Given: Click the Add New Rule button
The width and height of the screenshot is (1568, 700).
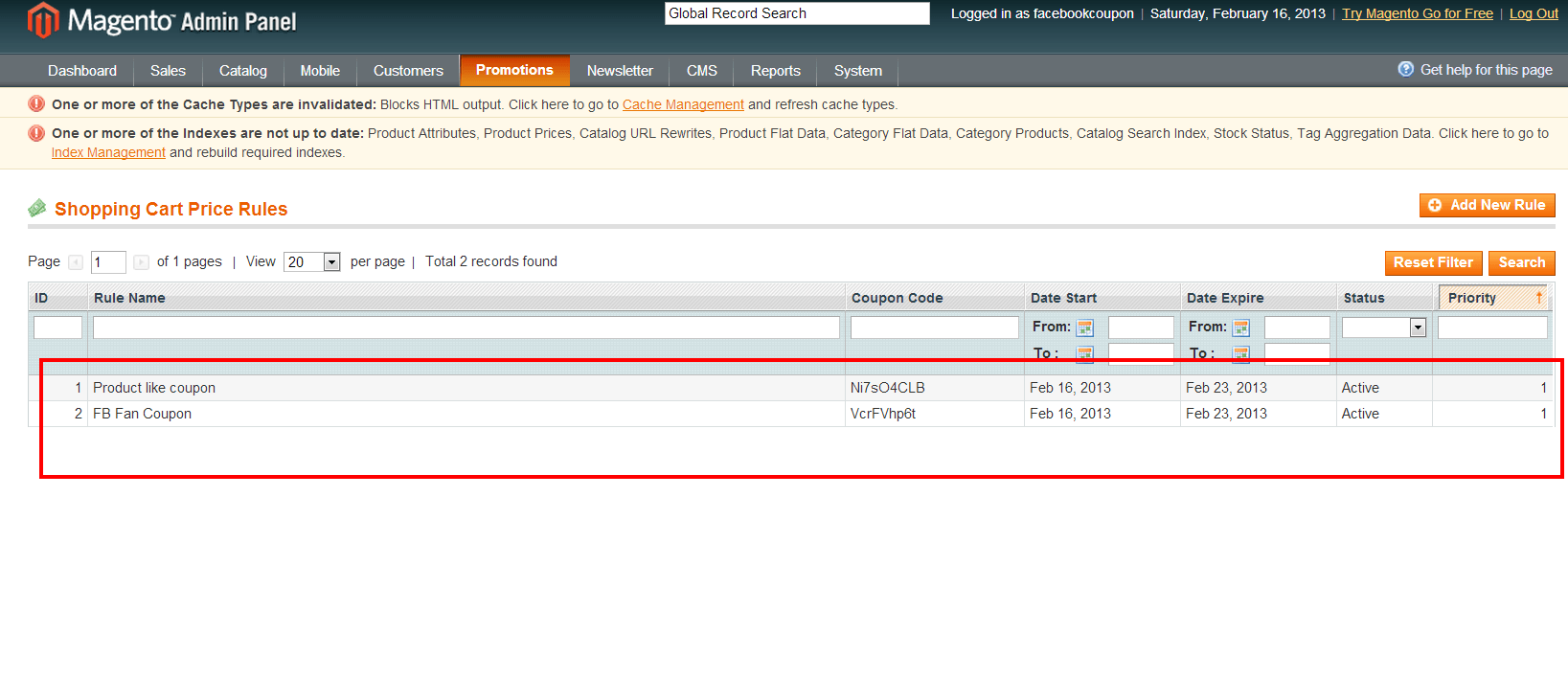Looking at the screenshot, I should click(x=1487, y=205).
